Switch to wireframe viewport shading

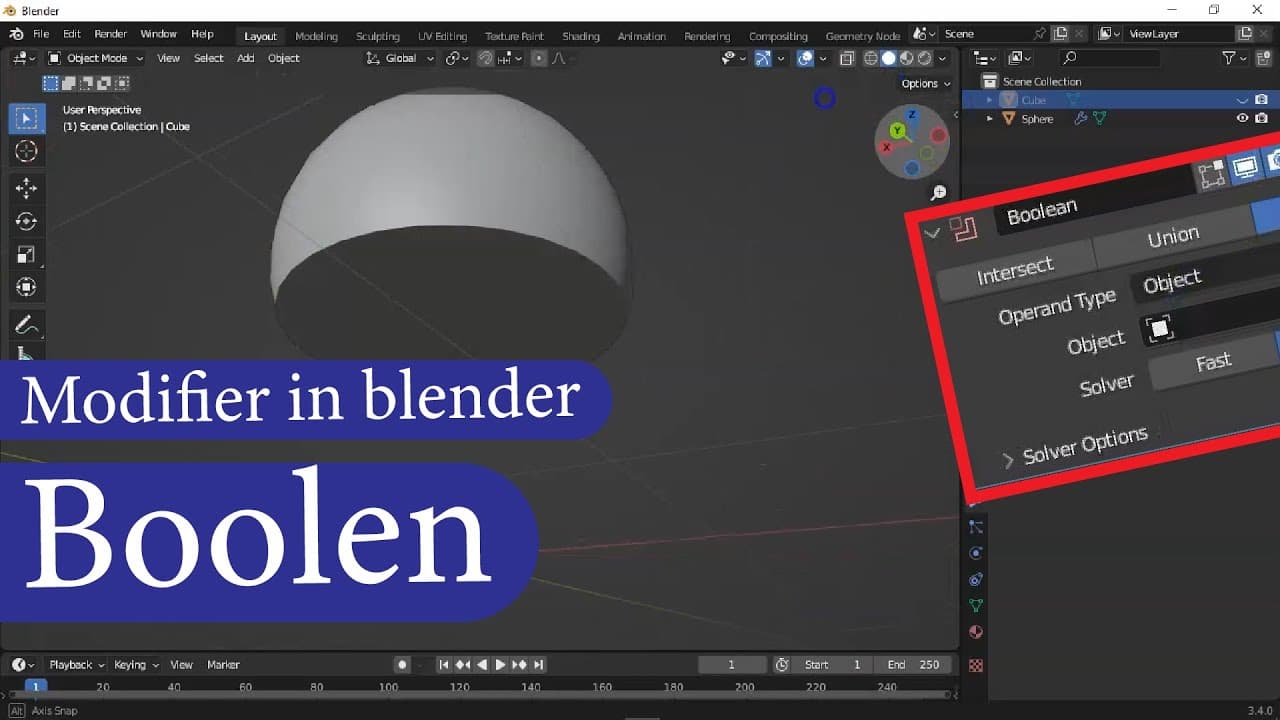(870, 58)
